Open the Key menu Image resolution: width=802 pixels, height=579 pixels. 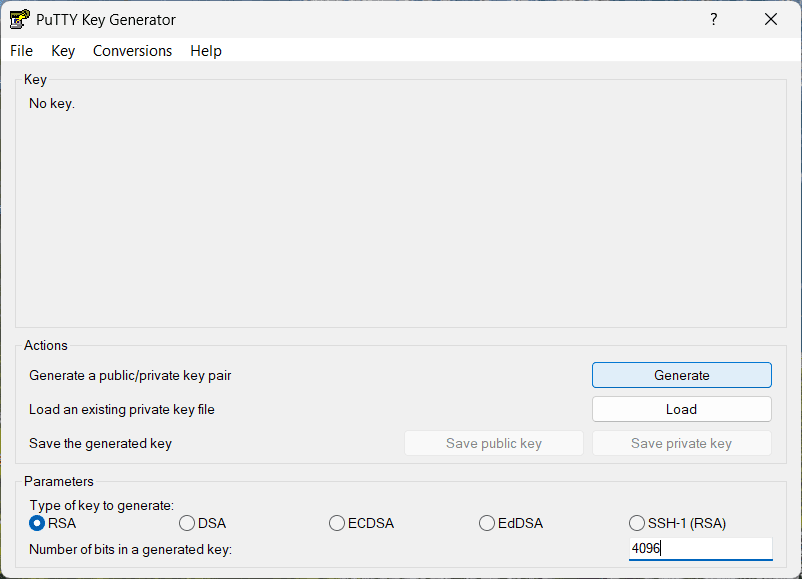coord(63,51)
